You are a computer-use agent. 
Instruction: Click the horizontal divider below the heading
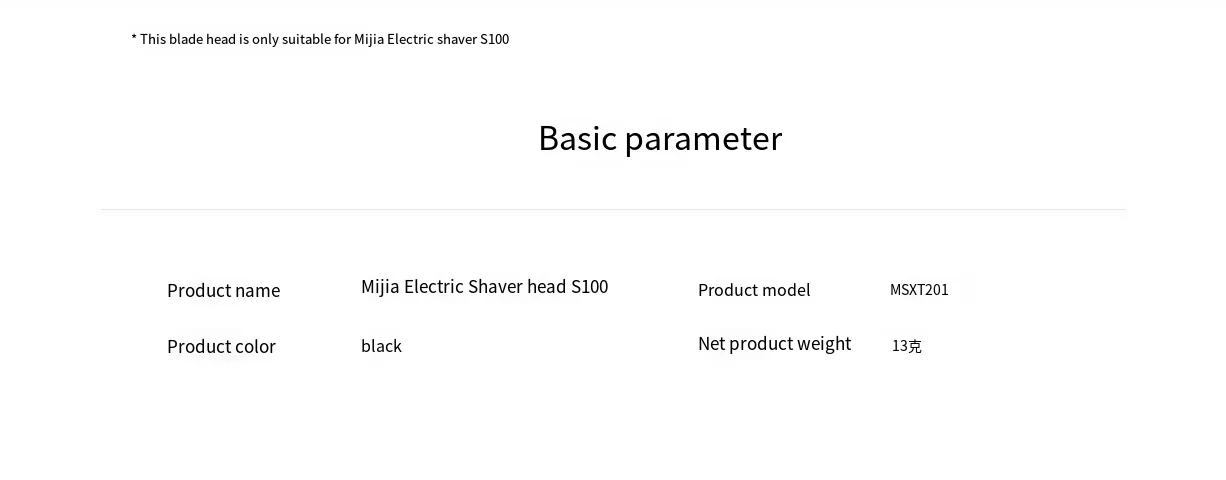click(612, 209)
